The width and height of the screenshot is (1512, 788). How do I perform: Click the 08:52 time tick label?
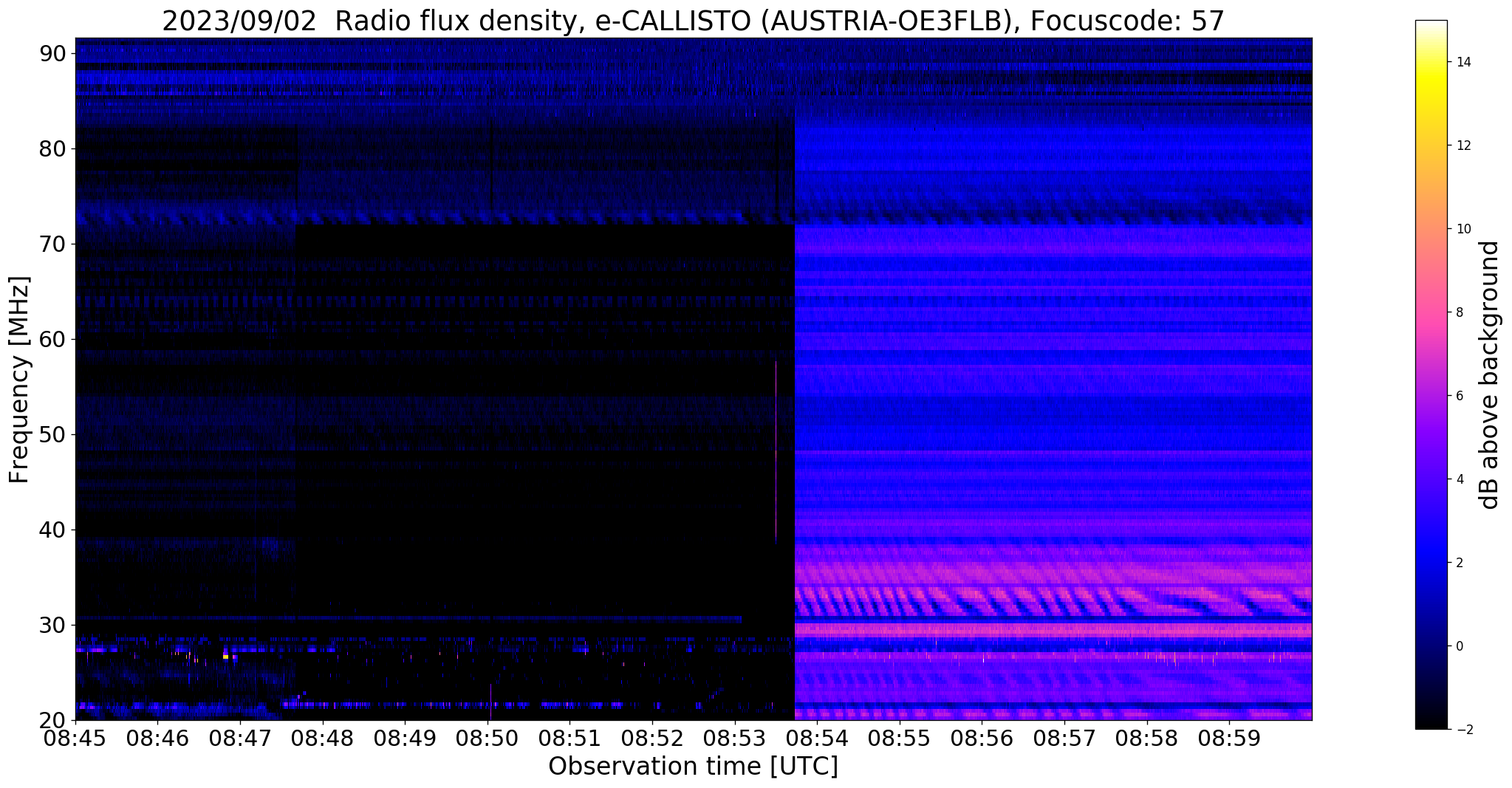coord(652,738)
